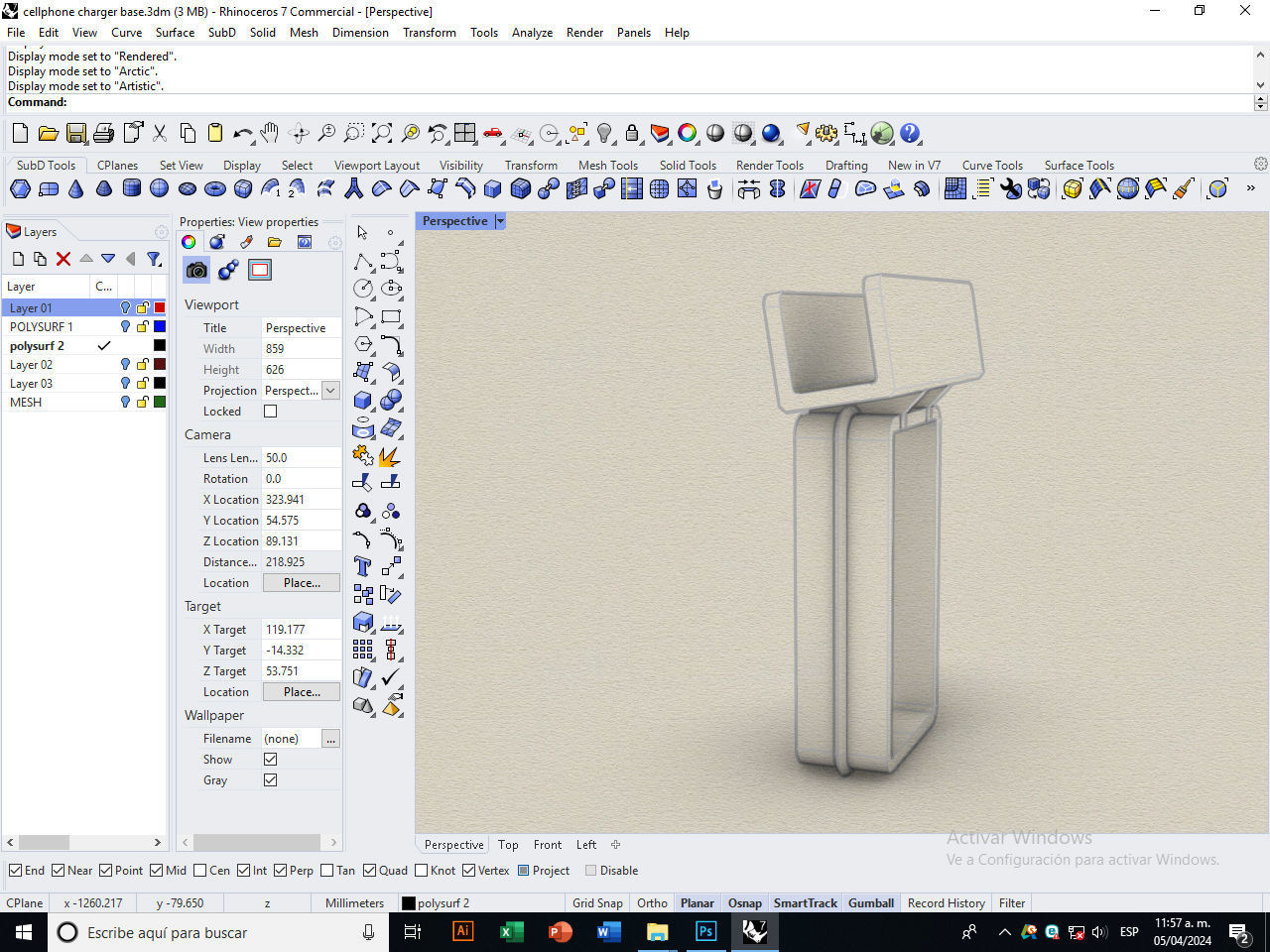Open the Windows tray hidden icons chevron
The height and width of the screenshot is (952, 1270).
point(1004,932)
